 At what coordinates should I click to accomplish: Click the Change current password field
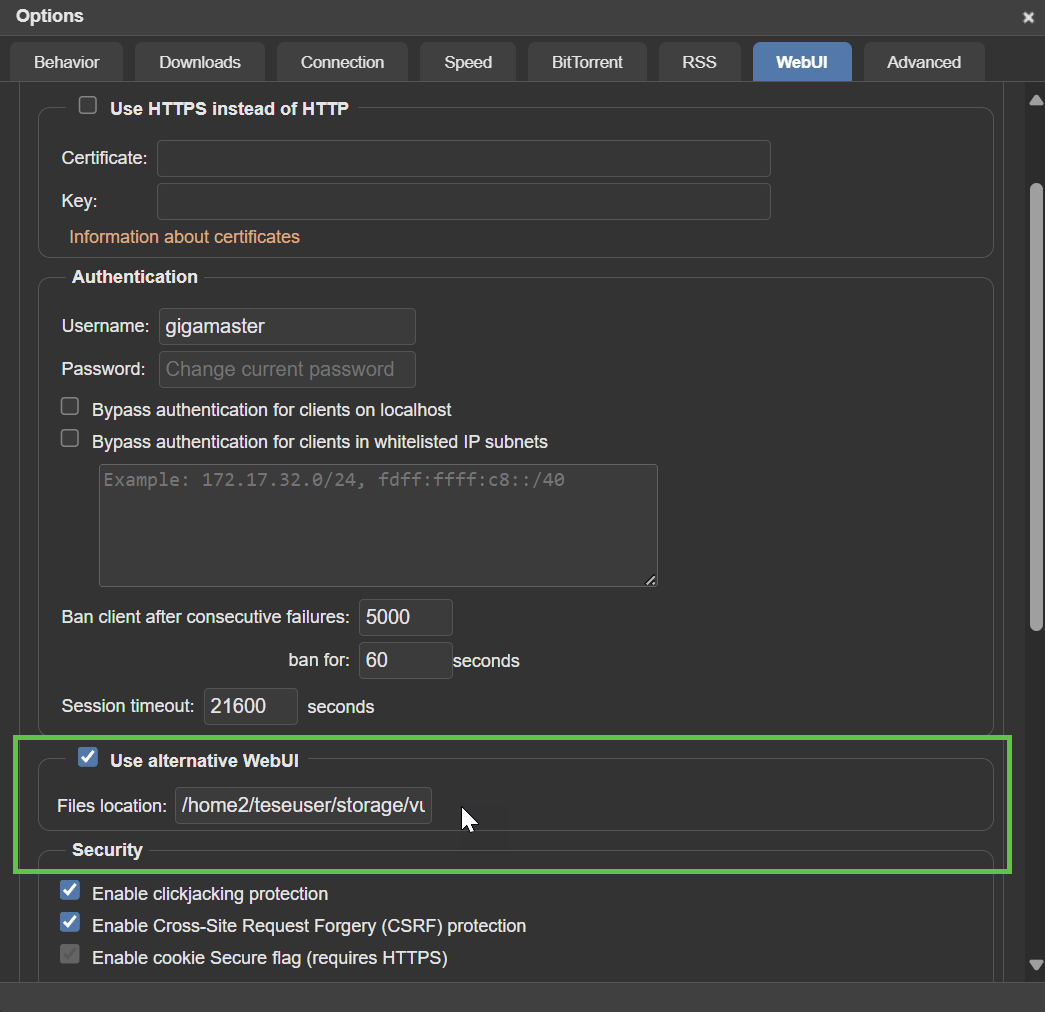(287, 369)
